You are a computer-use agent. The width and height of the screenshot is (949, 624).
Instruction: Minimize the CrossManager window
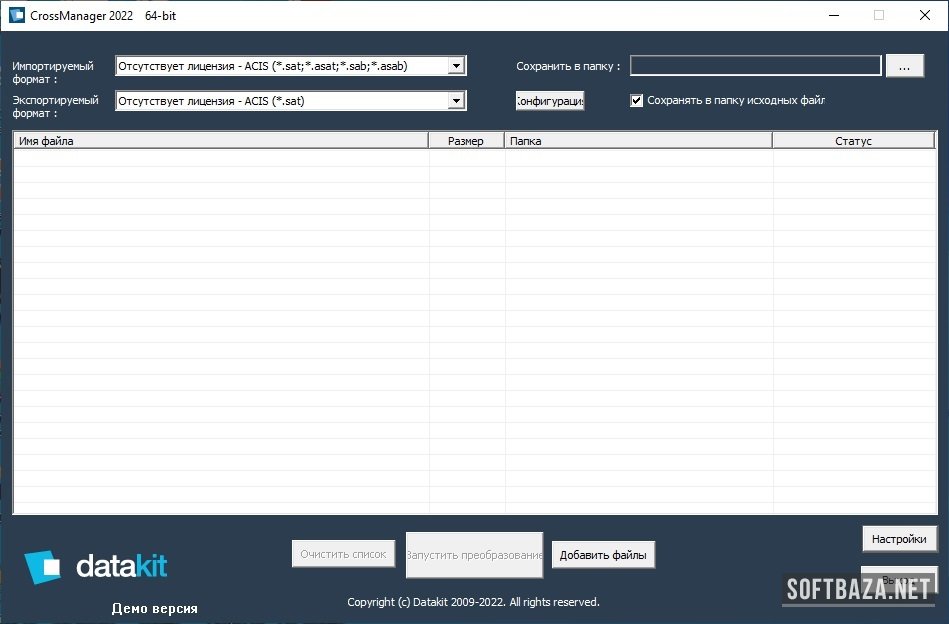pyautogui.click(x=833, y=16)
